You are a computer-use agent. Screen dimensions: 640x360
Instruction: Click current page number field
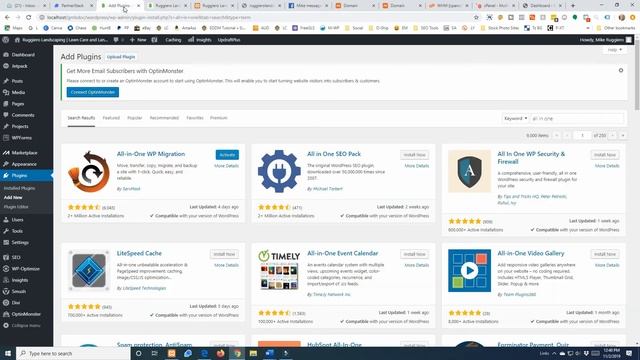point(582,136)
